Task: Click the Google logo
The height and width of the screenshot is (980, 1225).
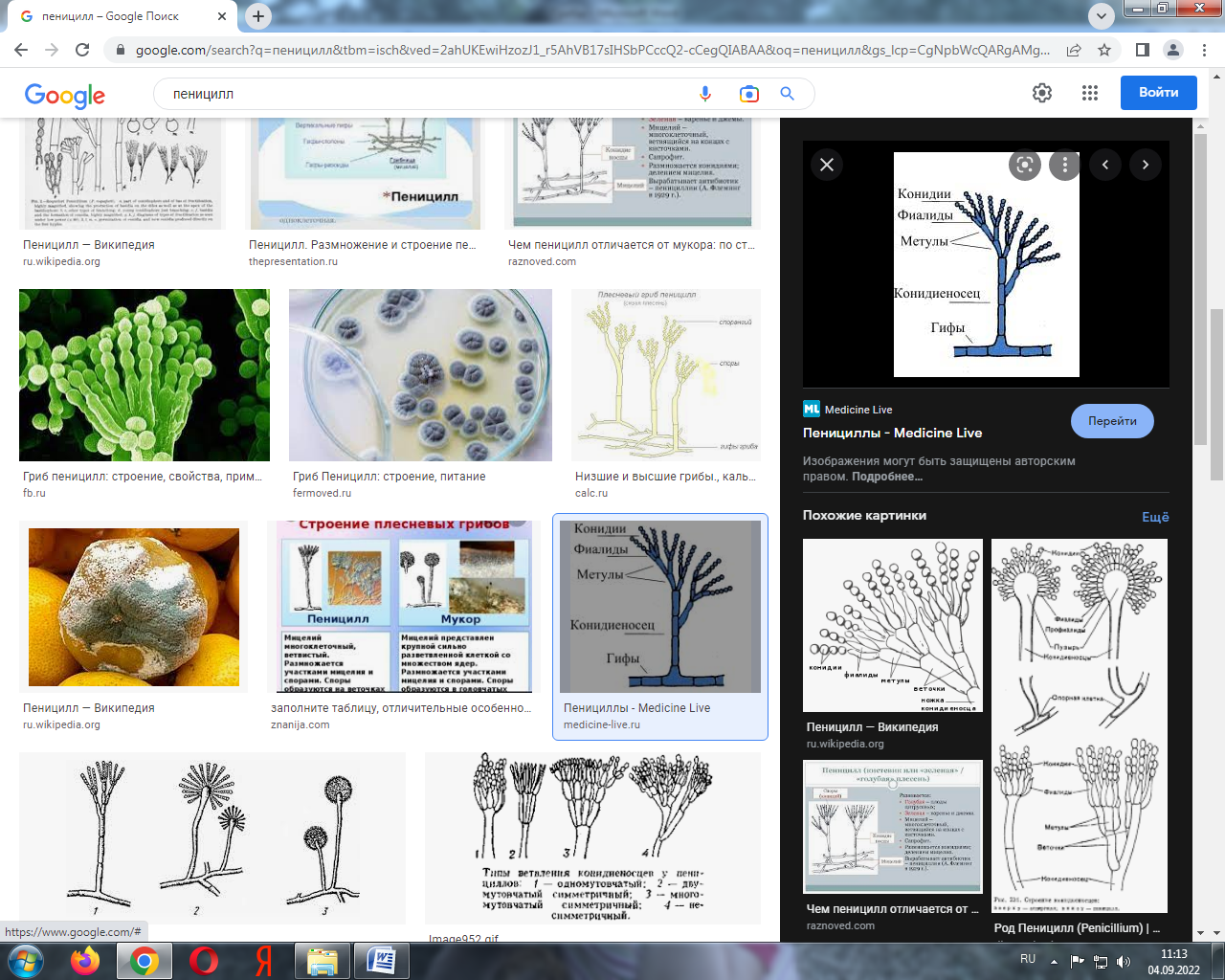Action: click(x=65, y=95)
